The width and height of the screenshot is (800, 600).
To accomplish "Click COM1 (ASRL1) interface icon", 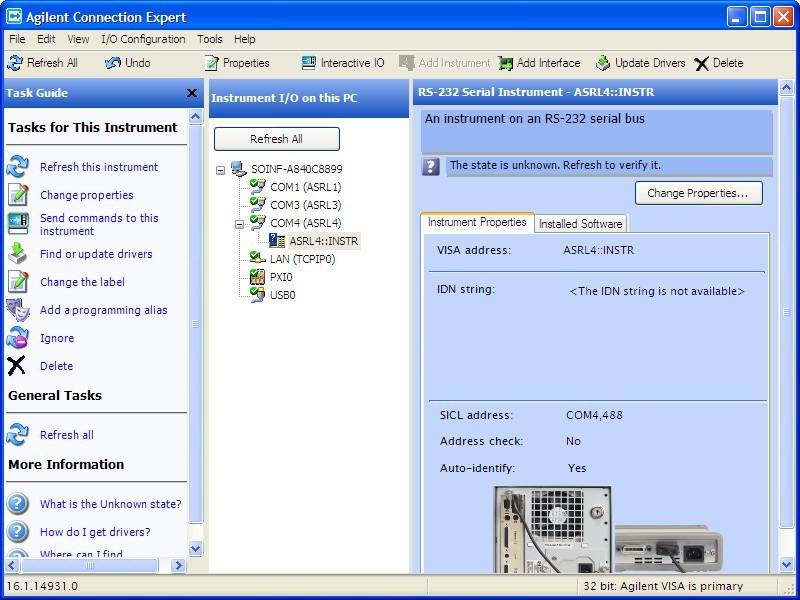I will click(x=258, y=187).
